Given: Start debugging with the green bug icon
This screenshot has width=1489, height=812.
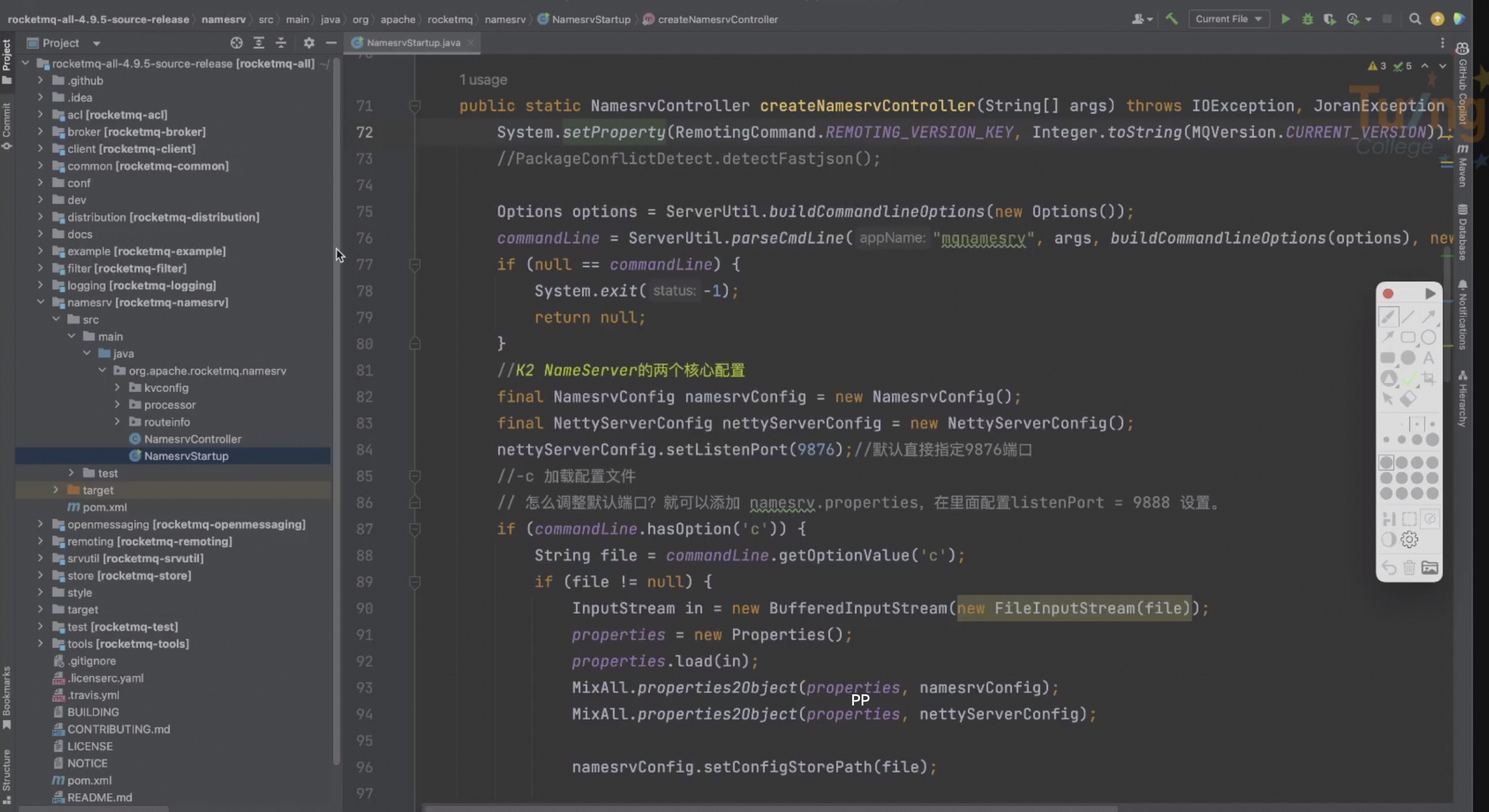Looking at the screenshot, I should click(1307, 19).
